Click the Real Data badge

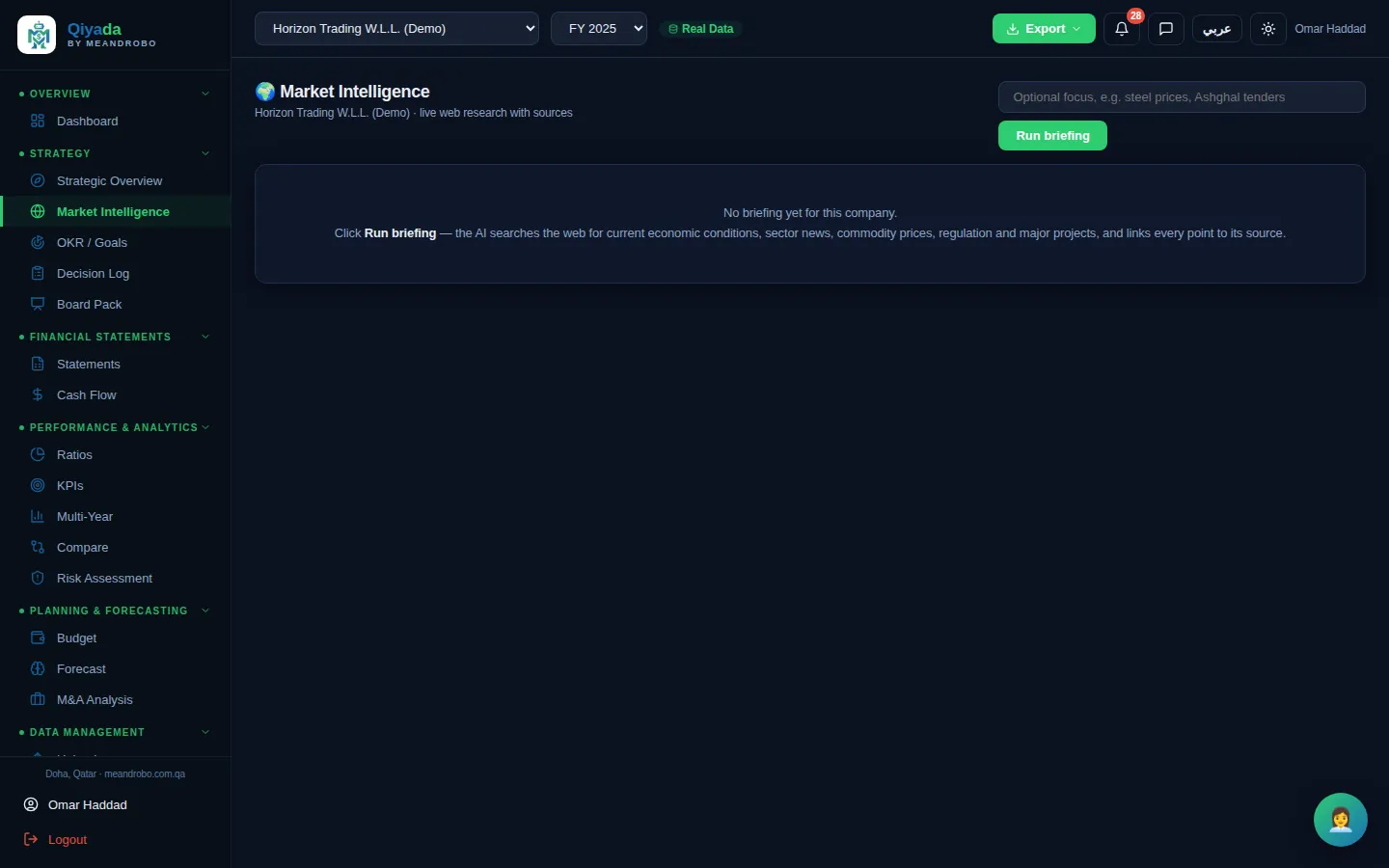[701, 29]
